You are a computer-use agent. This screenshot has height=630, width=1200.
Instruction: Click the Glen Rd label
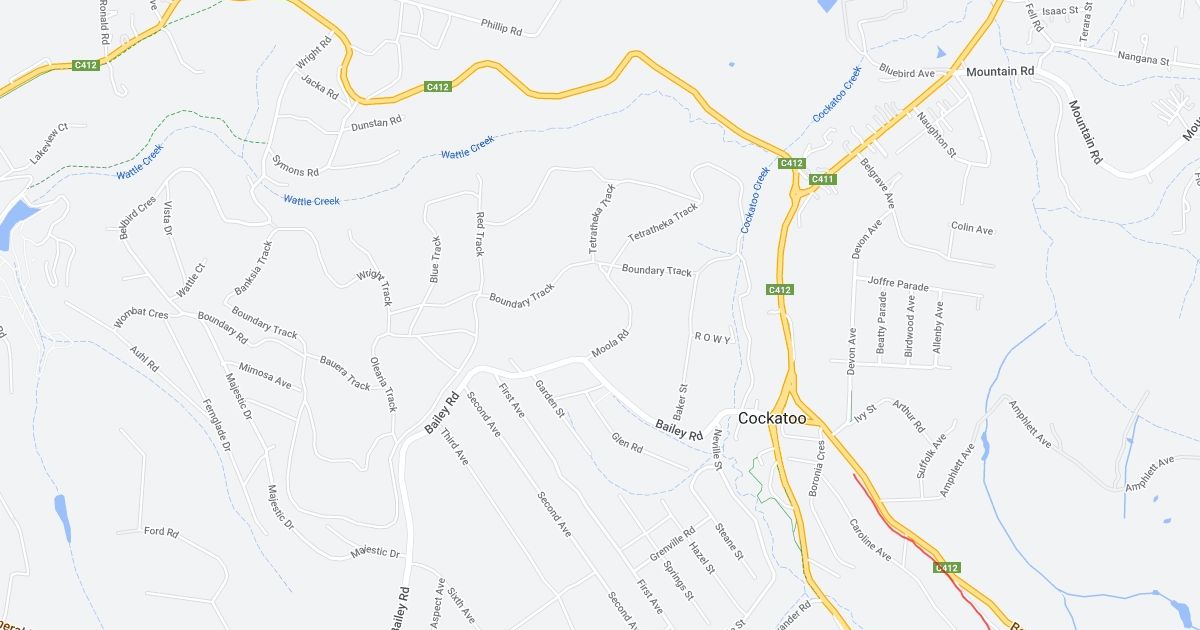coord(627,441)
